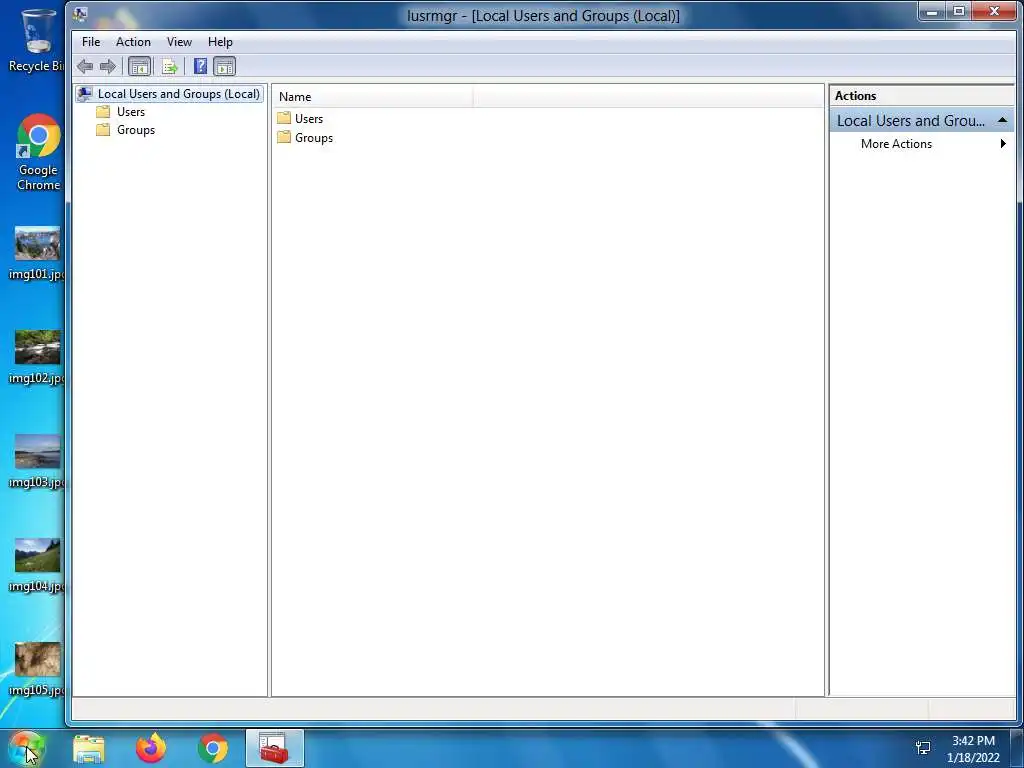This screenshot has width=1024, height=768.
Task: Open the Help toolbar icon
Action: [x=200, y=66]
